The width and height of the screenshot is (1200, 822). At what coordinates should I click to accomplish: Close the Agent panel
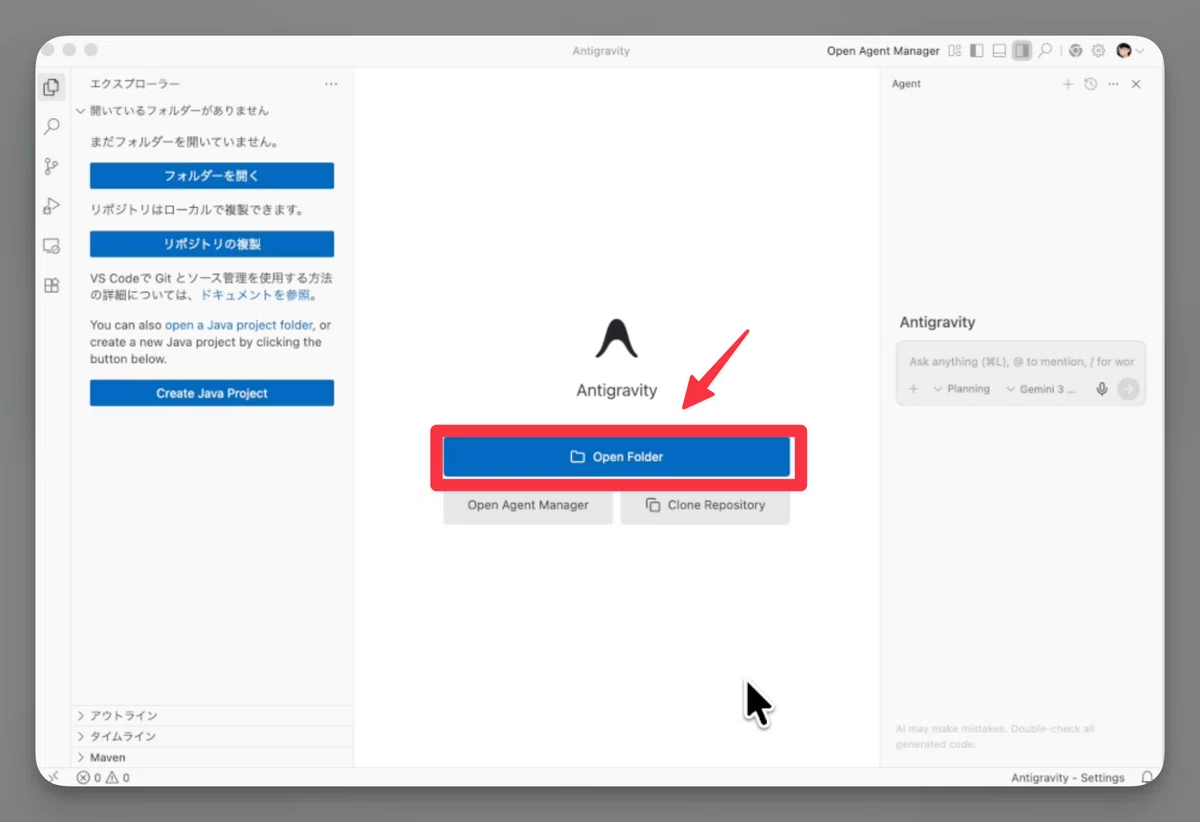tap(1136, 84)
